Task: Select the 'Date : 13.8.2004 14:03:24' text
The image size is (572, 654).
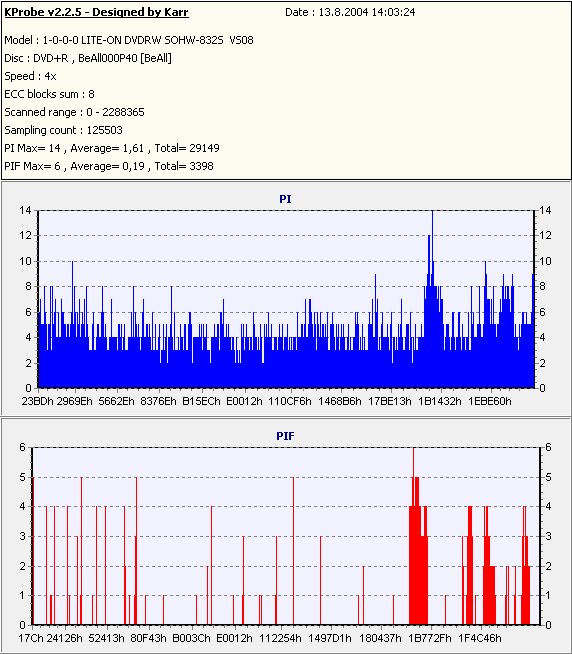Action: click(x=350, y=13)
